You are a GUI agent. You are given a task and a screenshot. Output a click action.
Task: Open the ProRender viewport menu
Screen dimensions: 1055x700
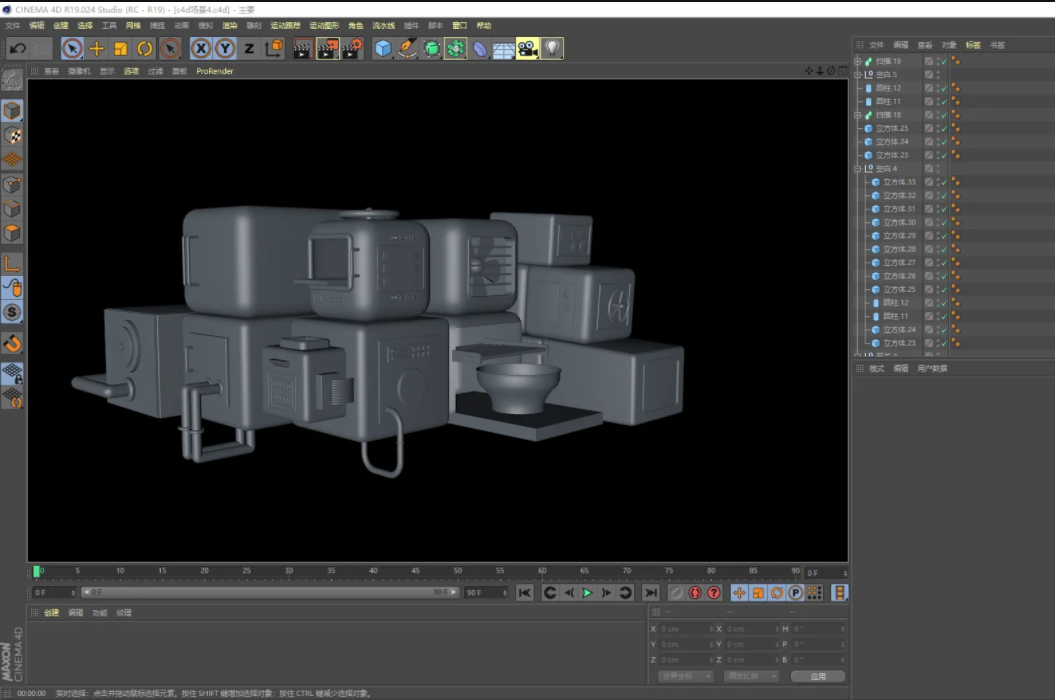pos(215,71)
